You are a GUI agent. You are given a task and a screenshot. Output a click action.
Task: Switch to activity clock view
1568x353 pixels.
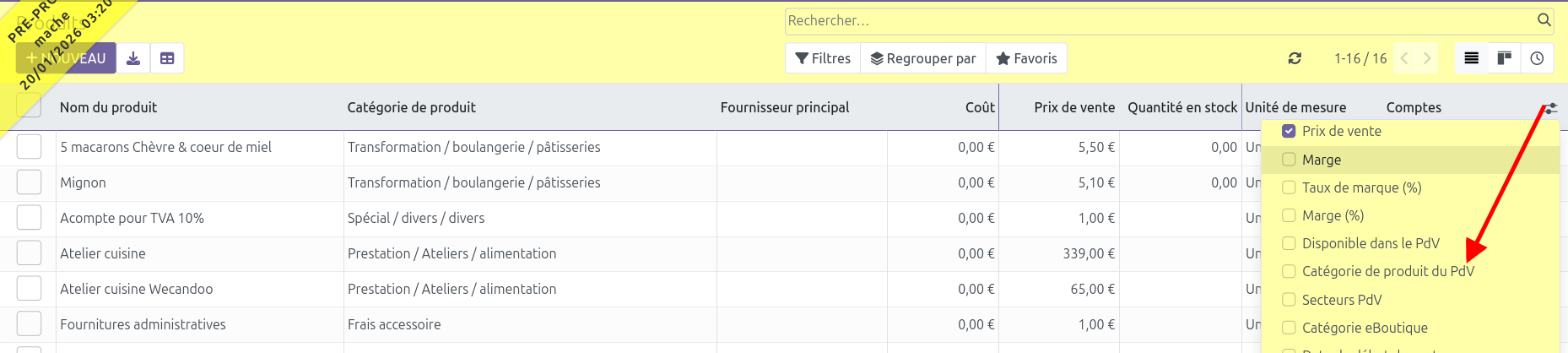click(1537, 58)
